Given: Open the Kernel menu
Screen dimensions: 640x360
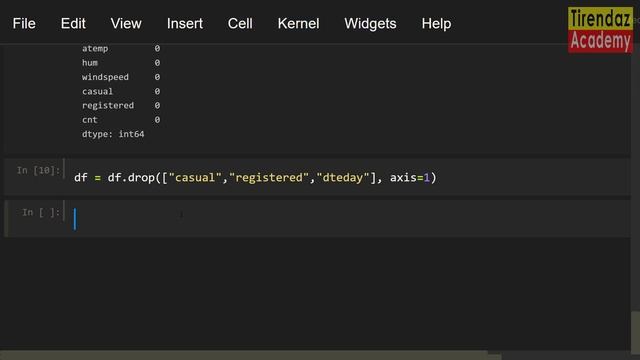Looking at the screenshot, I should (298, 24).
